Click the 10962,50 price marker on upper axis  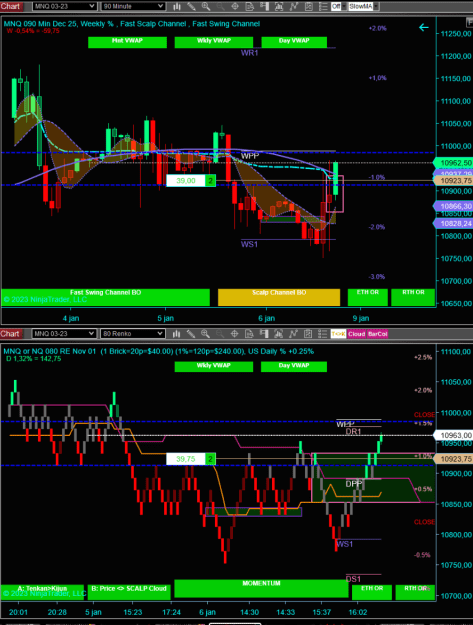point(454,163)
